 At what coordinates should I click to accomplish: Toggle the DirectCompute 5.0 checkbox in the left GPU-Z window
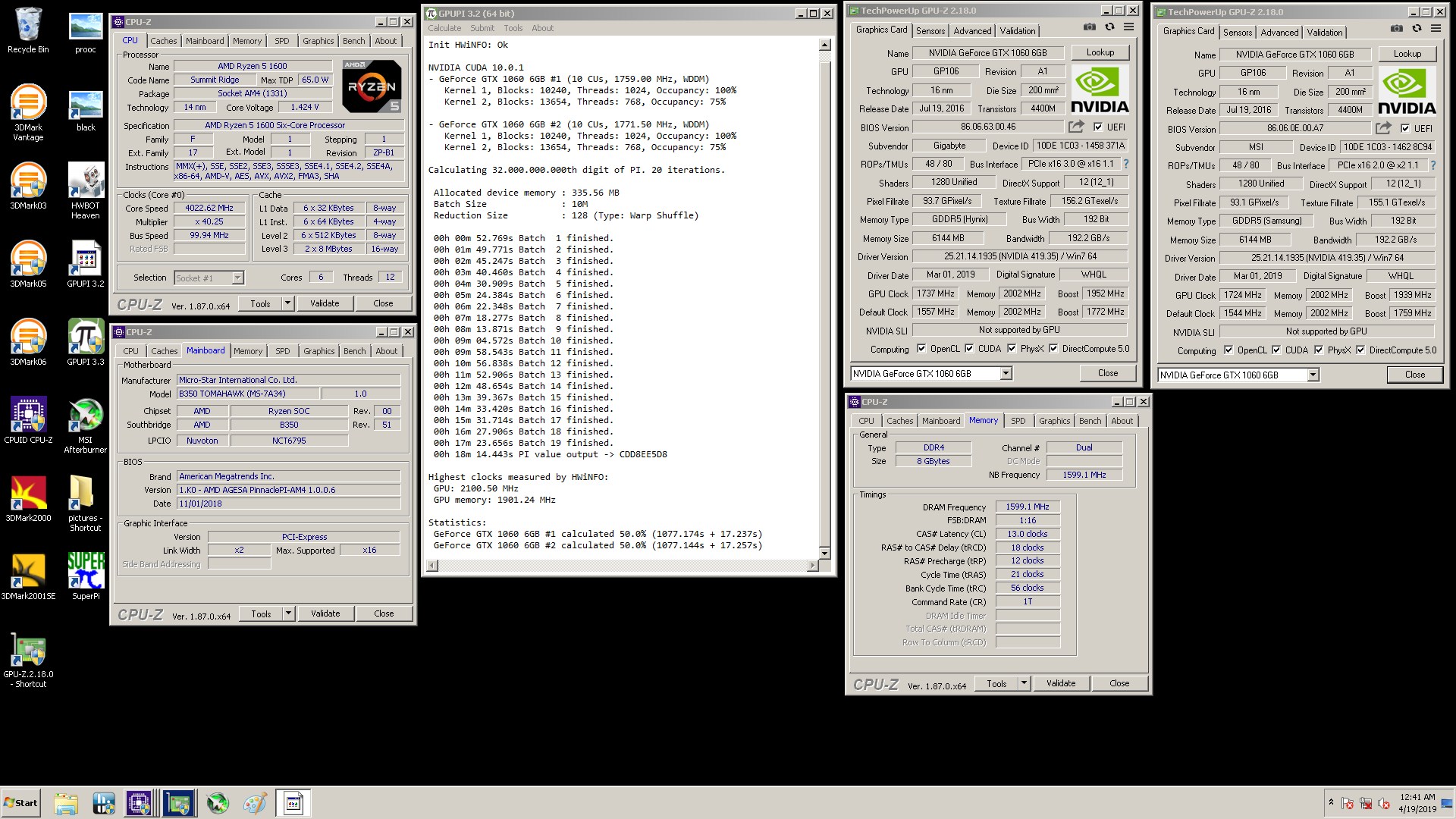click(1053, 349)
